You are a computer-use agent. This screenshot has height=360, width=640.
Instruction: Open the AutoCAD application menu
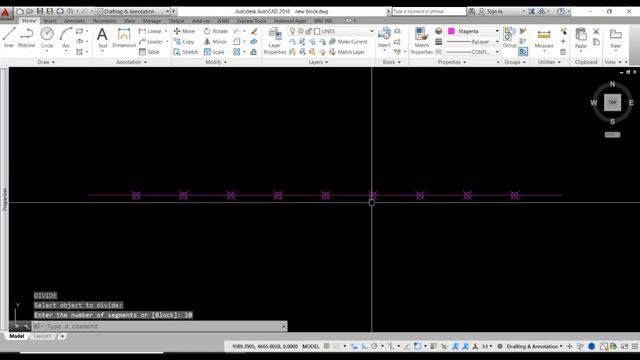pyautogui.click(x=5, y=12)
